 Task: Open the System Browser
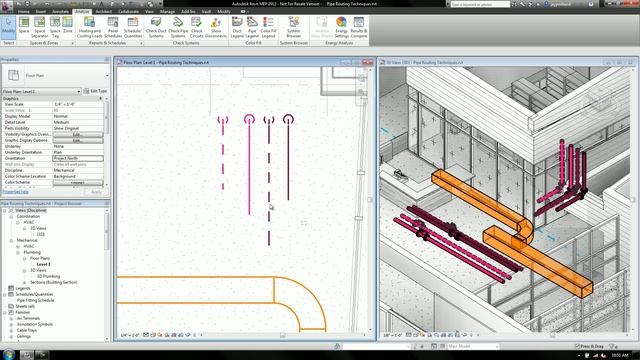pyautogui.click(x=293, y=27)
